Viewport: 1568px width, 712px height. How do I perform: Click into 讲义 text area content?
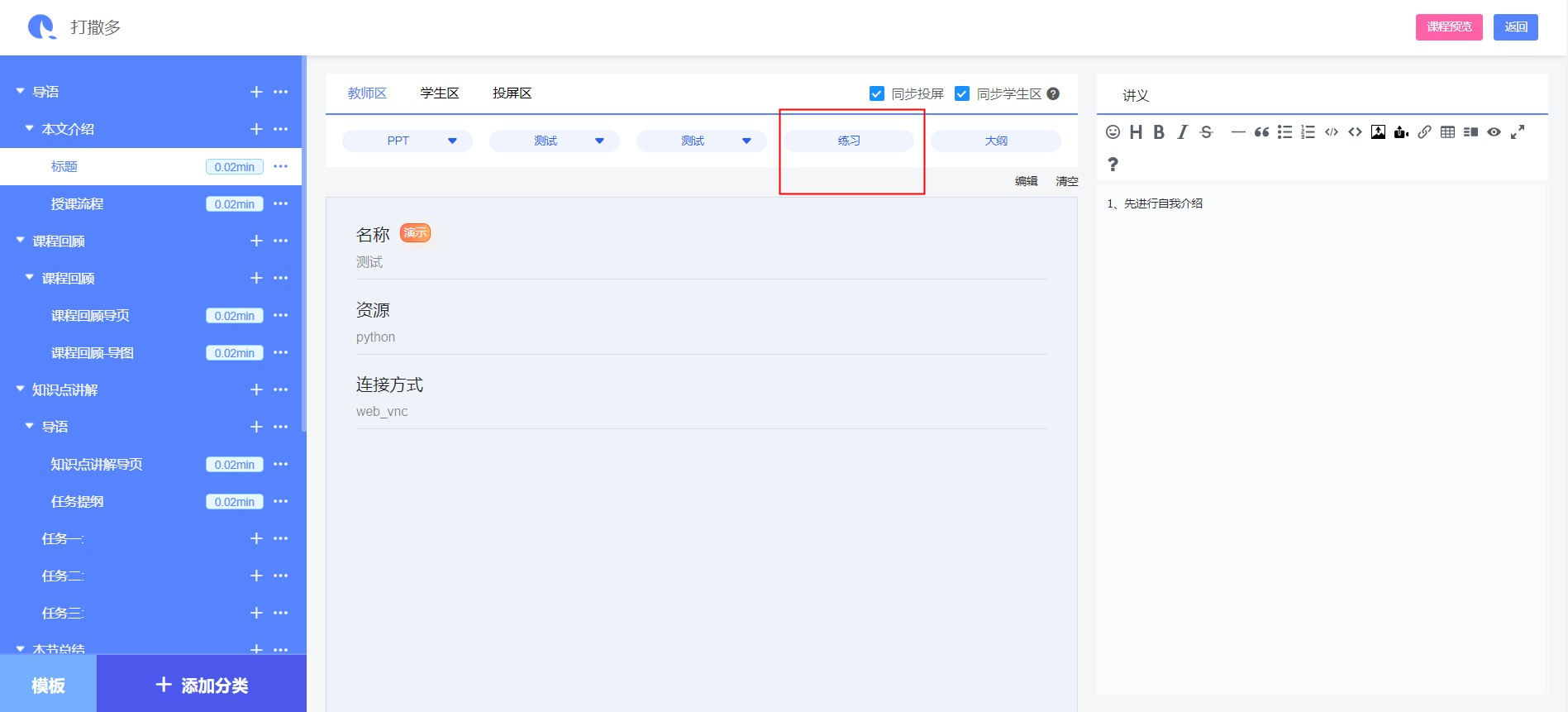[x=1322, y=438]
